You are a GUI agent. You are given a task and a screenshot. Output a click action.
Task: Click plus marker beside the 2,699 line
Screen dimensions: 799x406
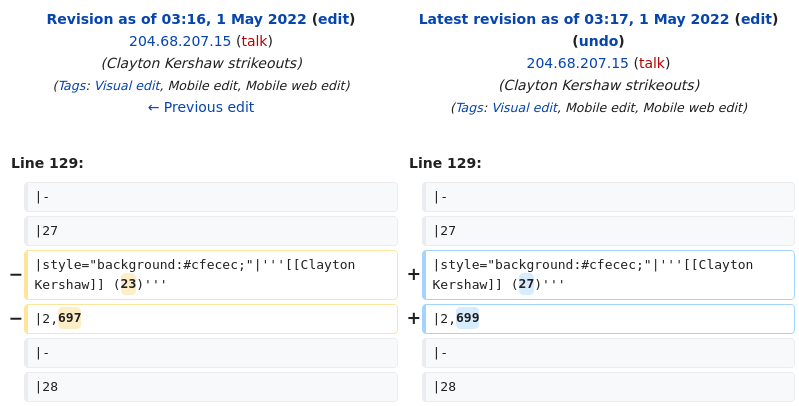pyautogui.click(x=414, y=318)
